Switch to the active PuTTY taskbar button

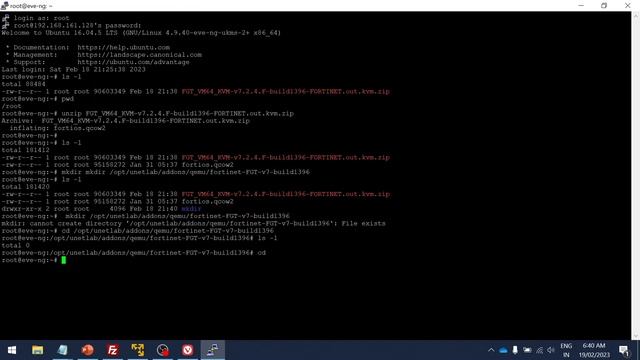(x=213, y=350)
